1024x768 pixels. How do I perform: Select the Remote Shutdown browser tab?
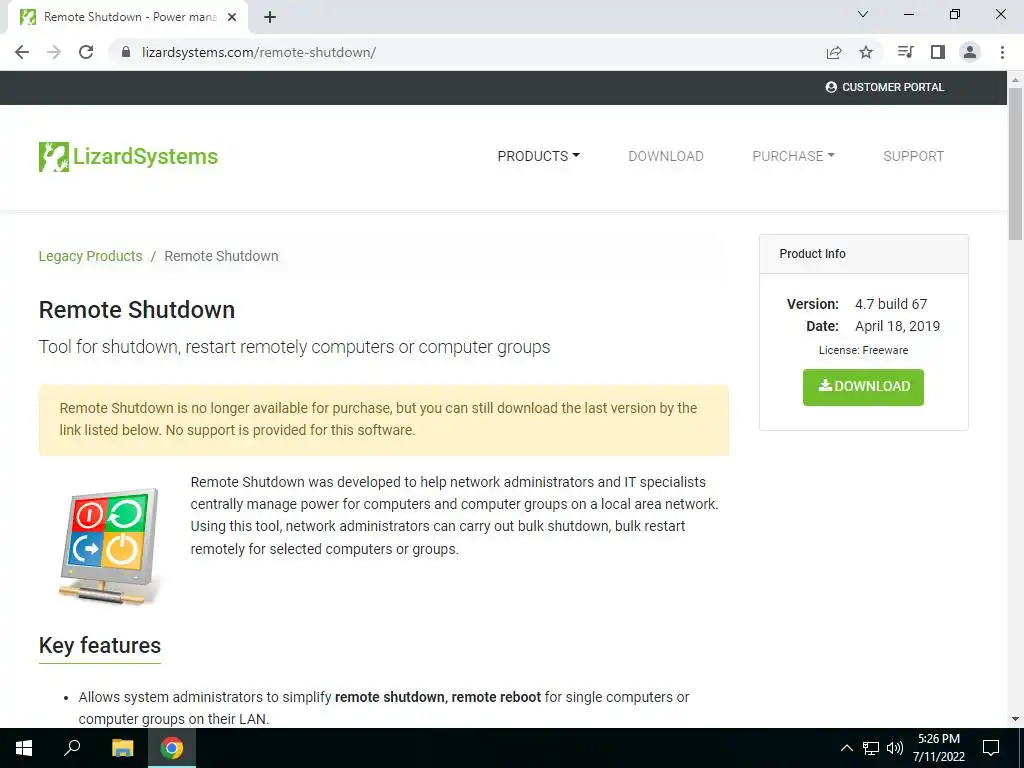[x=127, y=18]
